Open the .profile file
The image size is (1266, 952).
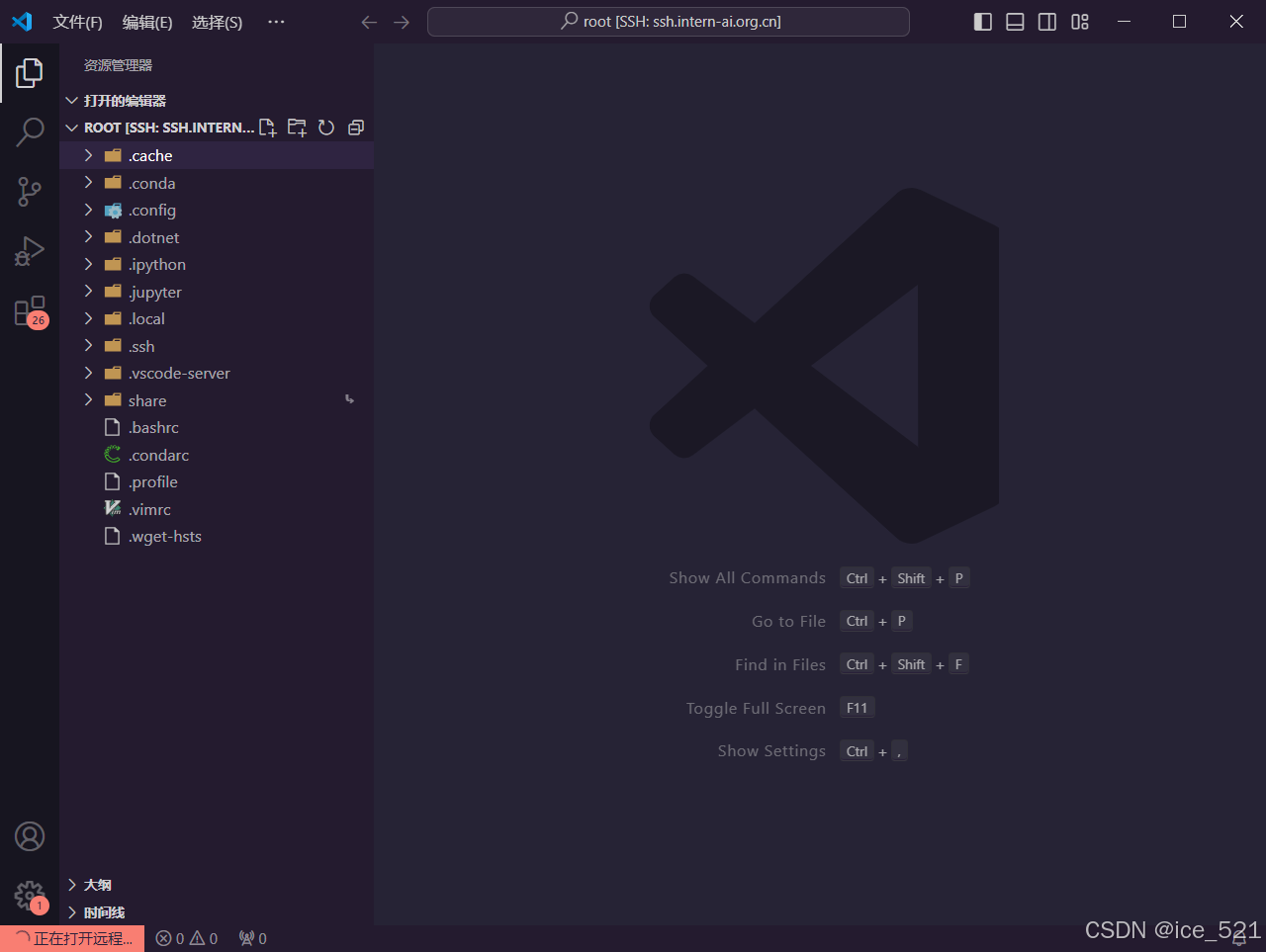pos(217,481)
